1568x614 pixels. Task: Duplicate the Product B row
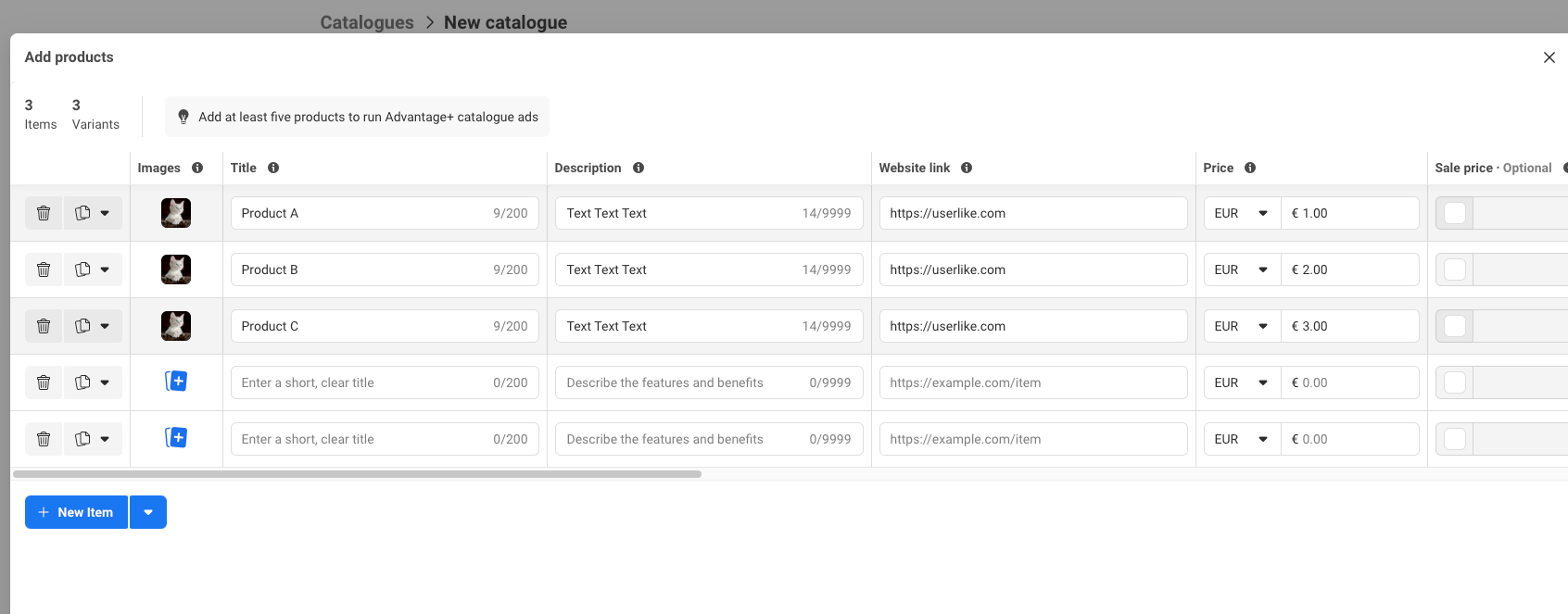82,269
